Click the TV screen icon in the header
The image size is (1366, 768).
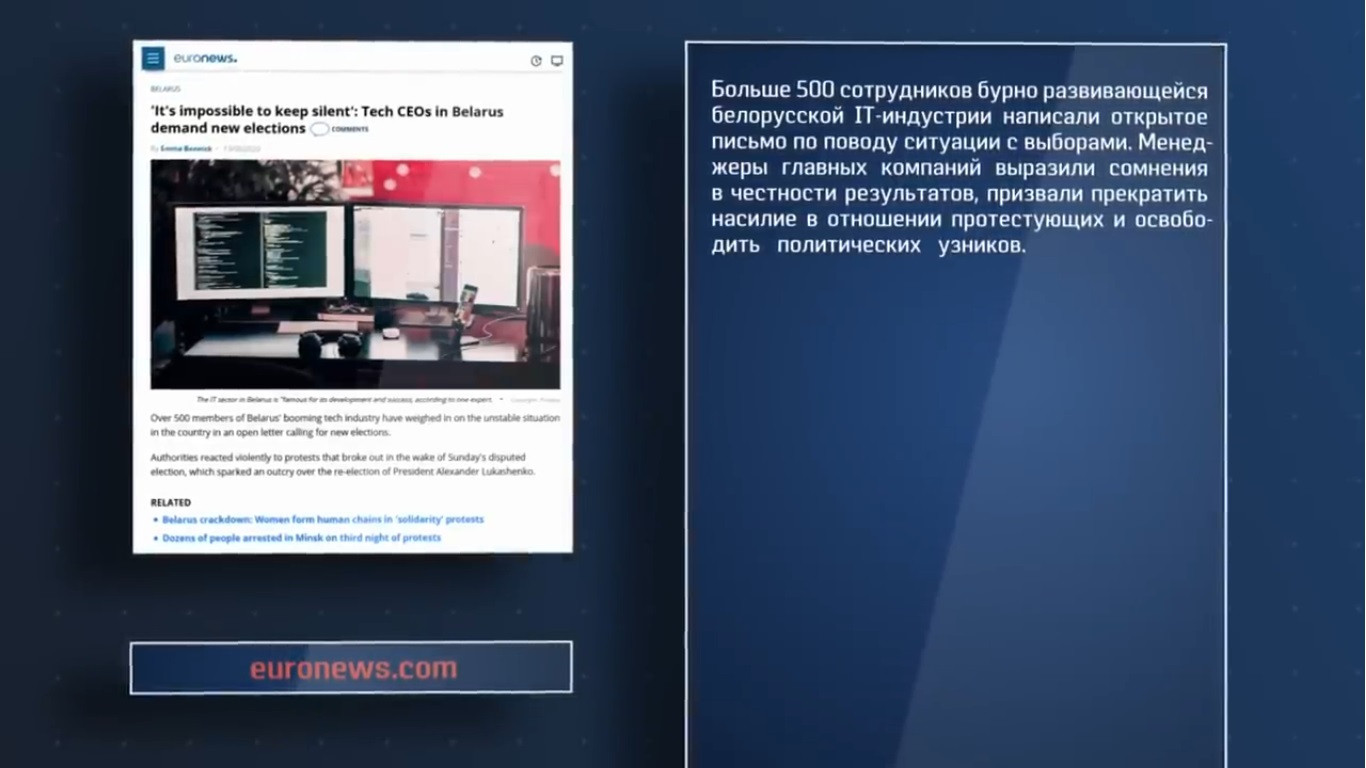557,61
